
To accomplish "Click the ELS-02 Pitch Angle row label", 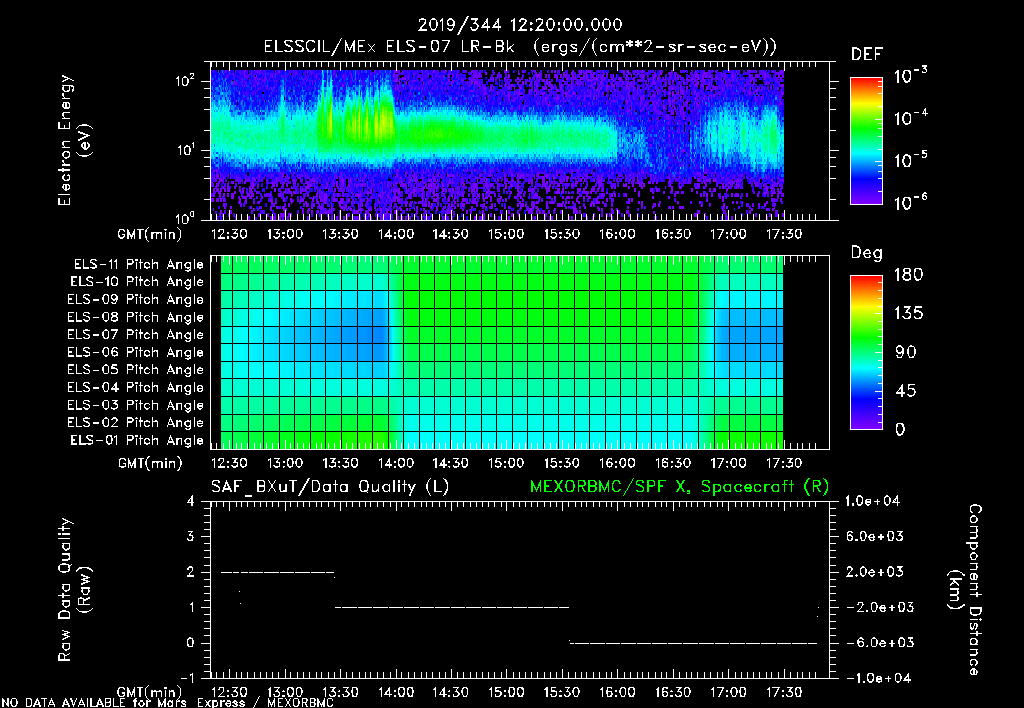I will tap(135, 423).
